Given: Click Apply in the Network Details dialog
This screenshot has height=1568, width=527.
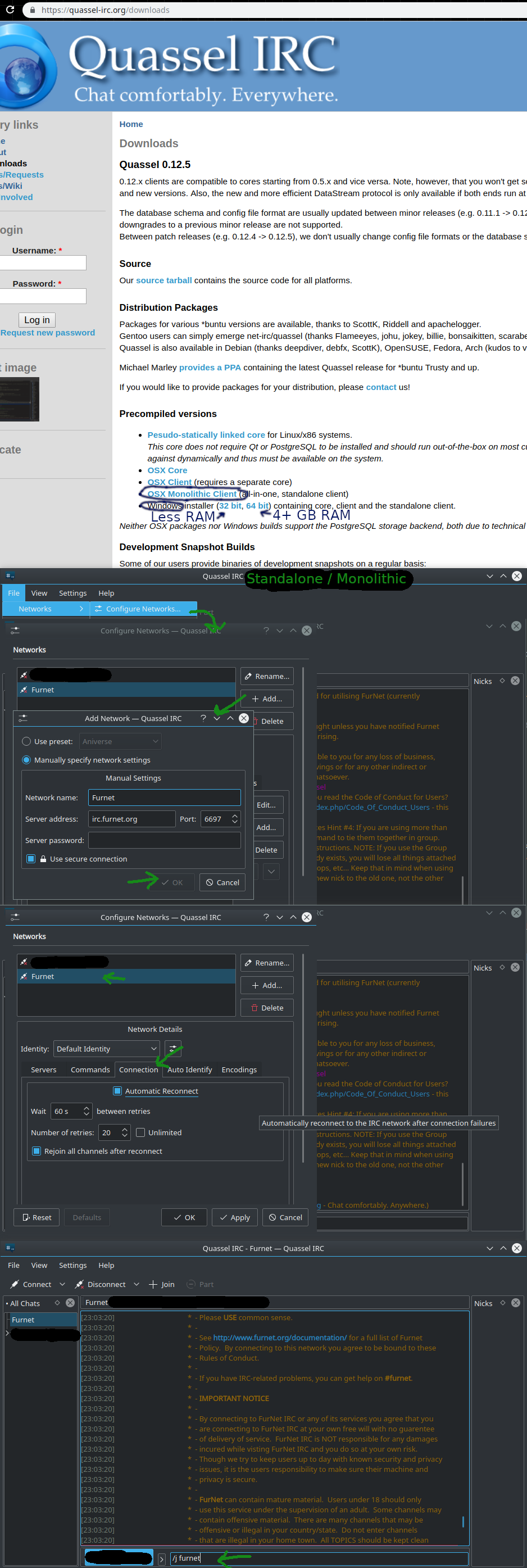Looking at the screenshot, I should pos(235,1217).
